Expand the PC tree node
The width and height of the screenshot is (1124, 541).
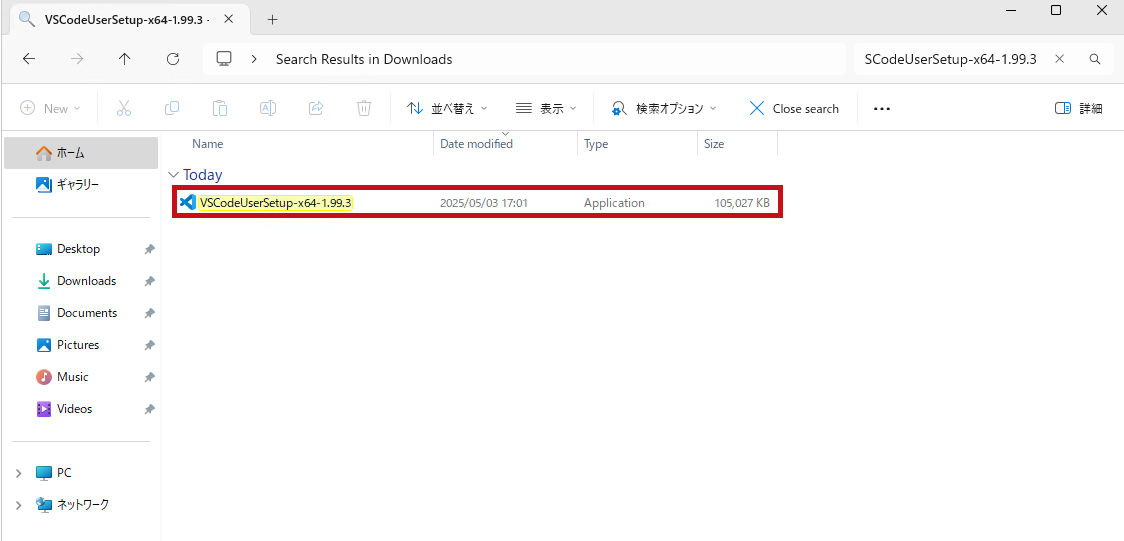[18, 473]
